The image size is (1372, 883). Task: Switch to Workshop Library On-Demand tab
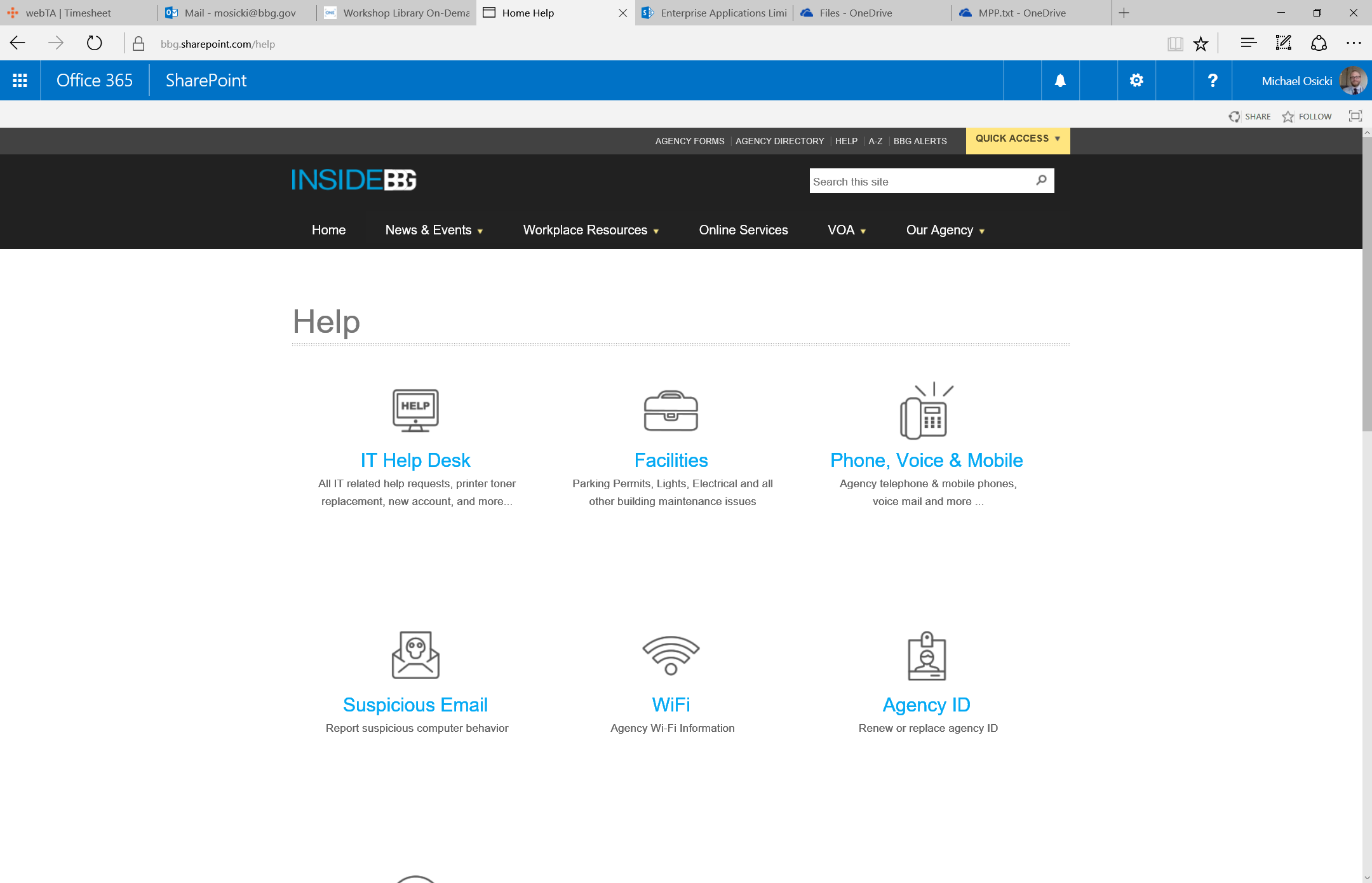pyautogui.click(x=396, y=13)
